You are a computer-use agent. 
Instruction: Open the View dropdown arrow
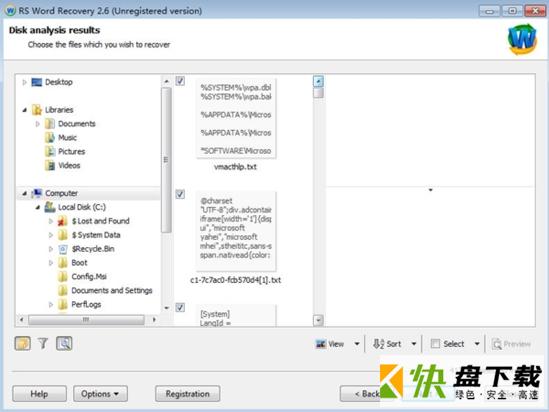coord(357,344)
